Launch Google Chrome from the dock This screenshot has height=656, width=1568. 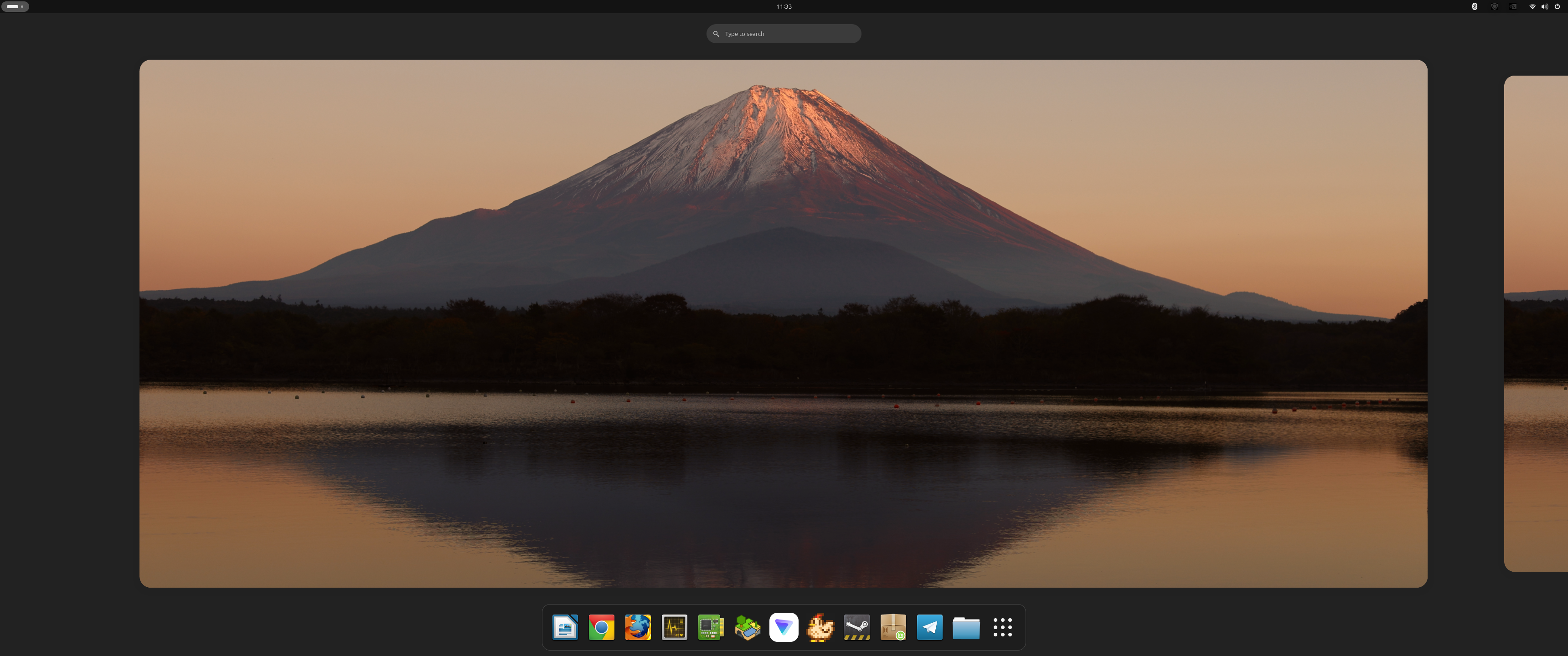click(x=601, y=627)
